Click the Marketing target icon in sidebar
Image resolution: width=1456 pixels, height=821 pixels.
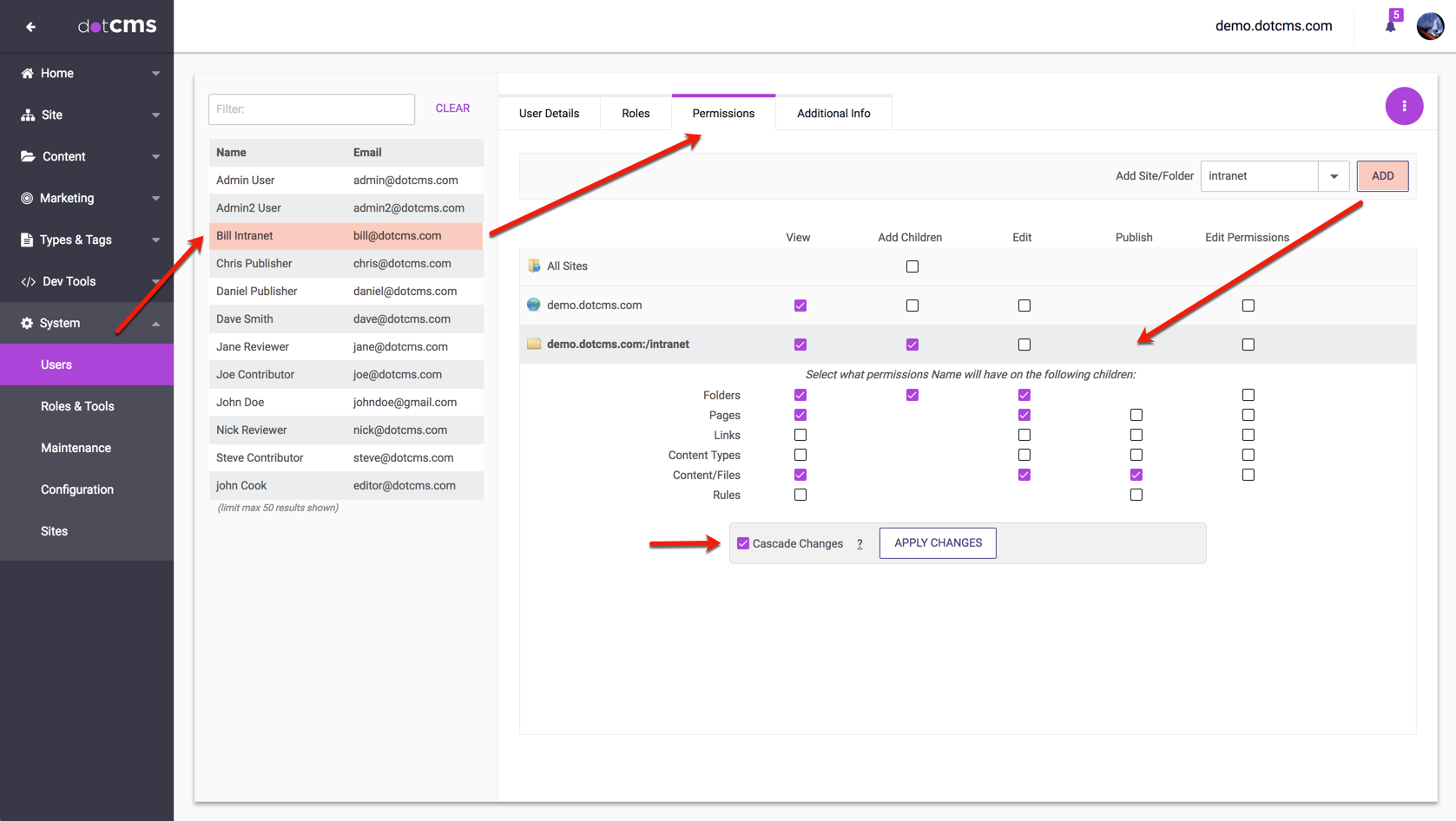[28, 198]
